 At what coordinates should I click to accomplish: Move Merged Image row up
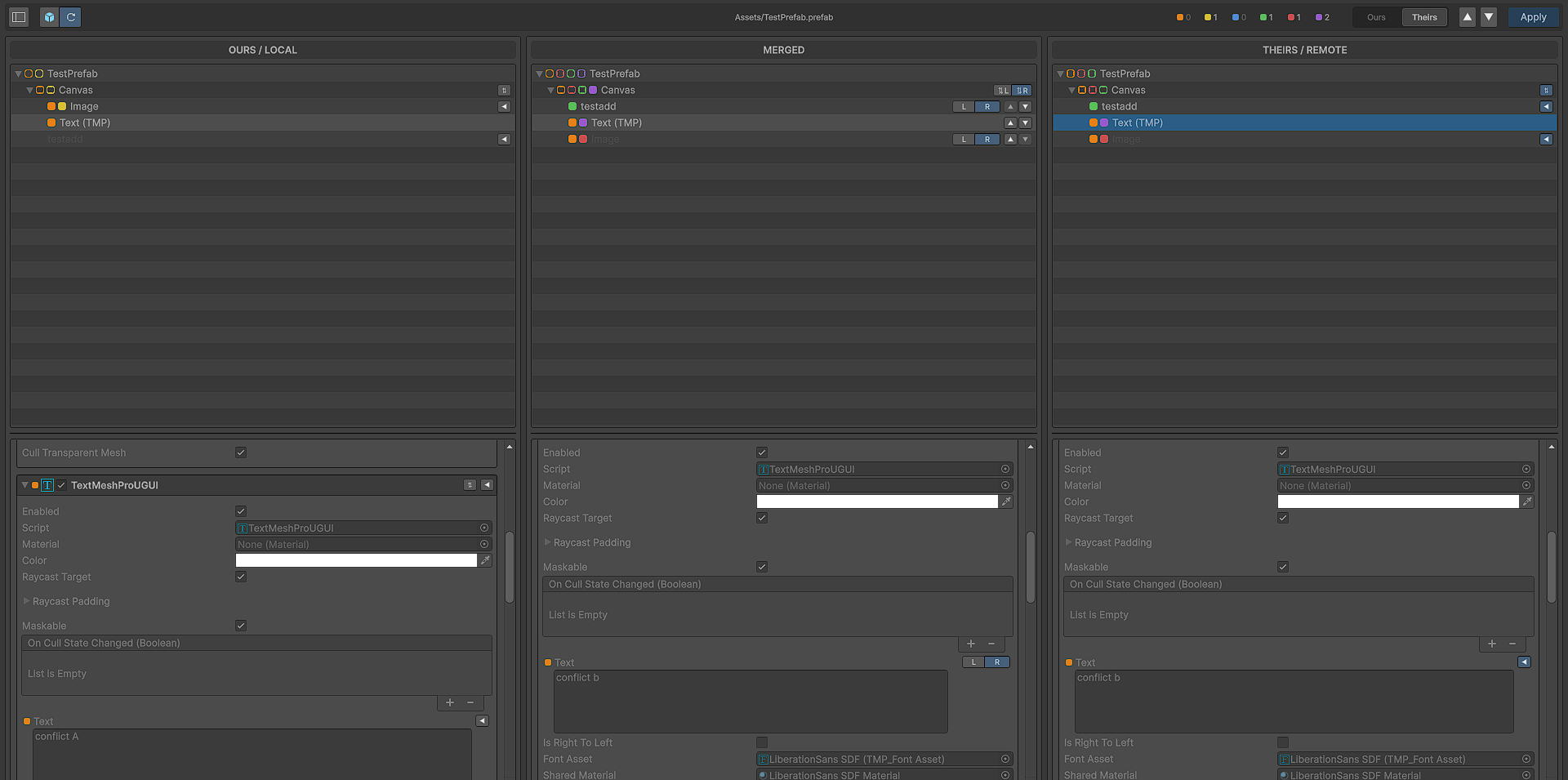tap(1010, 140)
